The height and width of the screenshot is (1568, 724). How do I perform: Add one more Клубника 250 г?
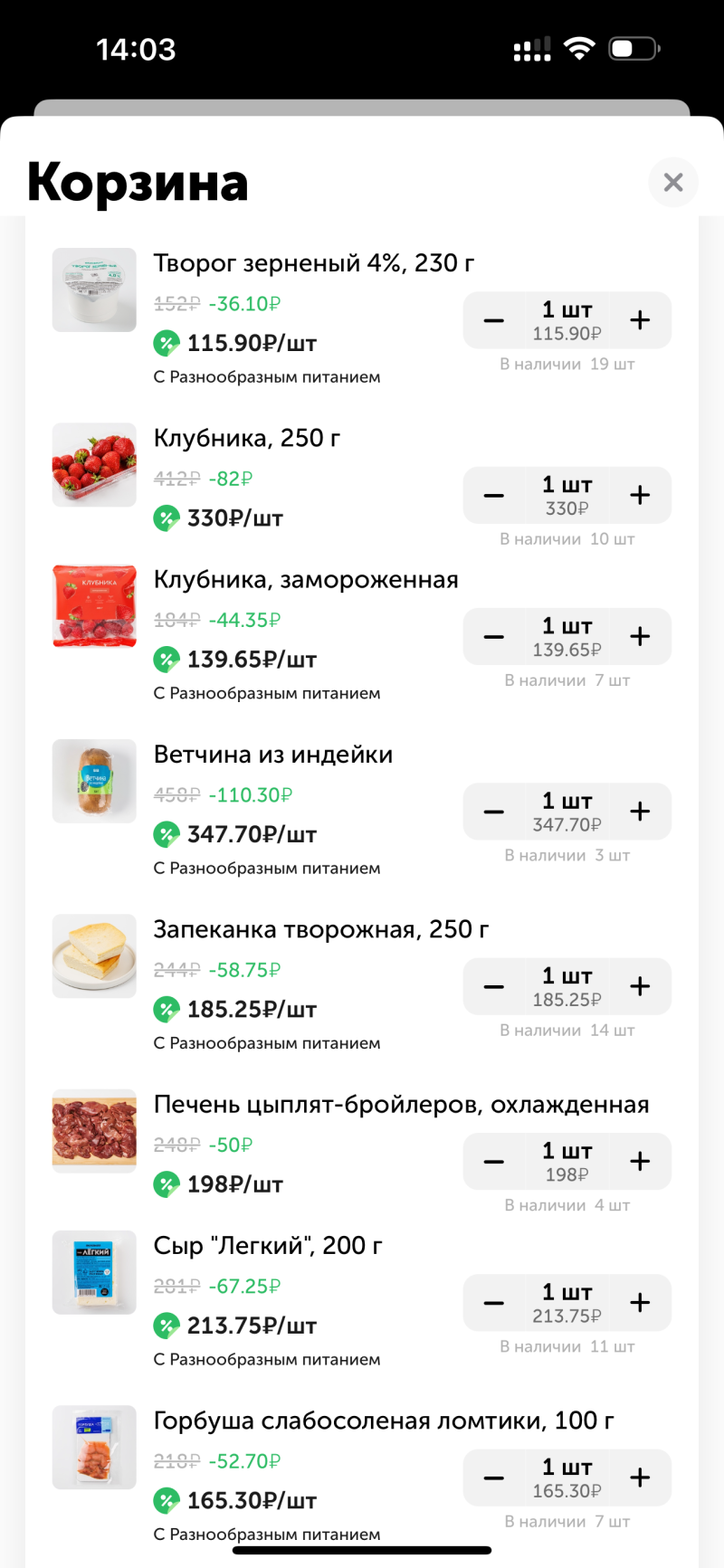640,495
